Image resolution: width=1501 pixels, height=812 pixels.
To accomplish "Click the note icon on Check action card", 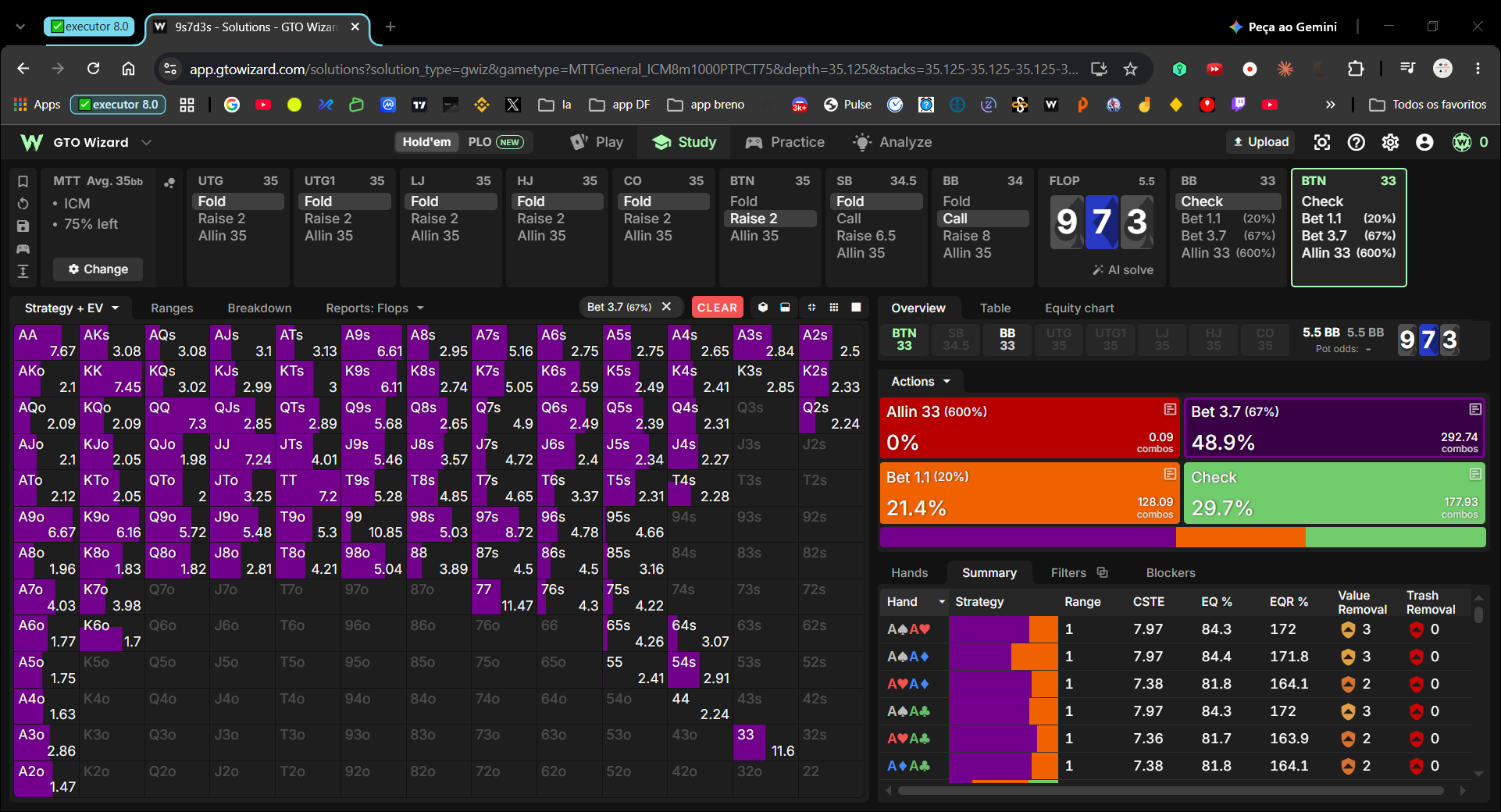I will [1475, 474].
